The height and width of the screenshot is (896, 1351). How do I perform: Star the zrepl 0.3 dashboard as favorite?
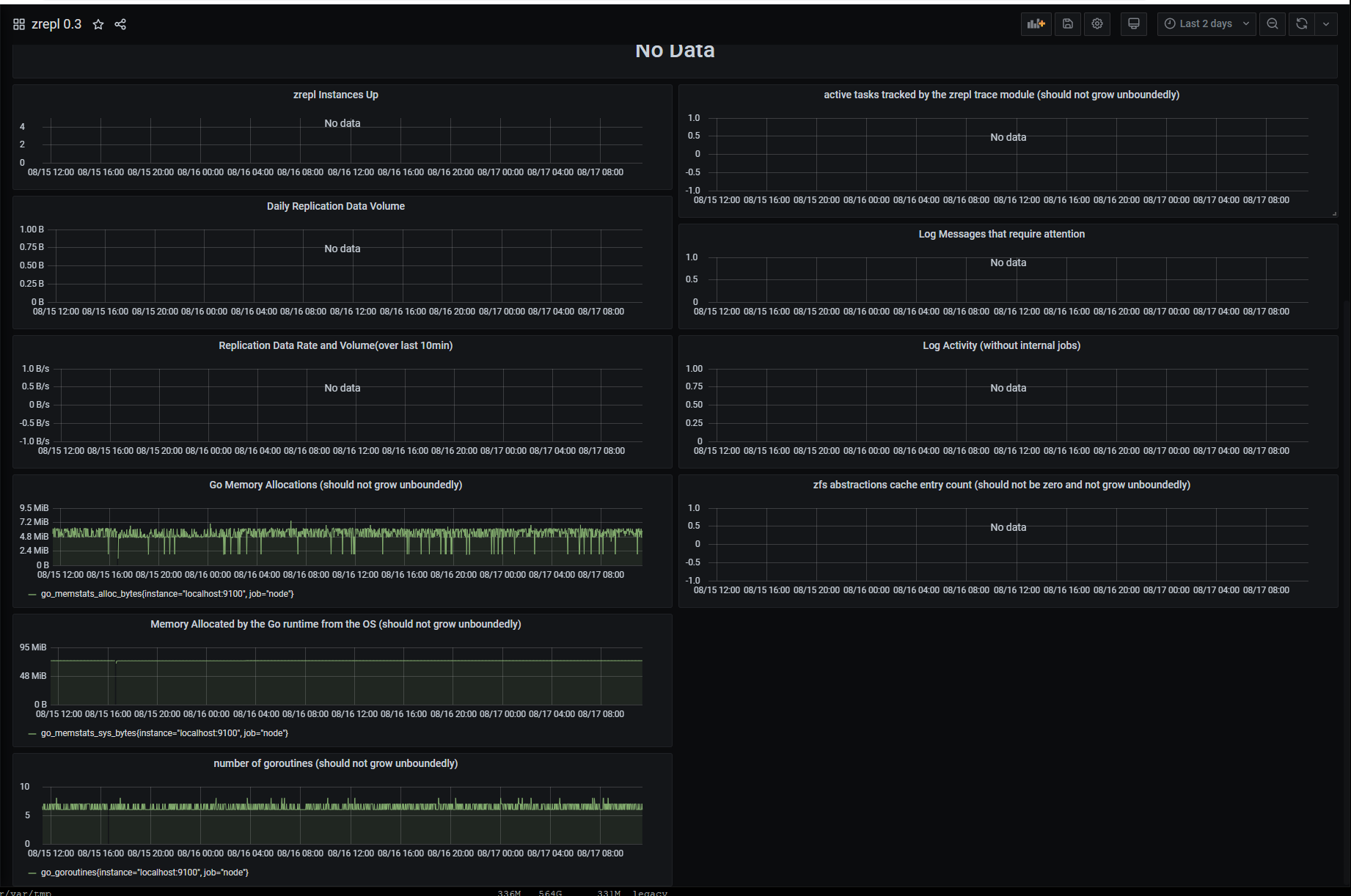[98, 24]
